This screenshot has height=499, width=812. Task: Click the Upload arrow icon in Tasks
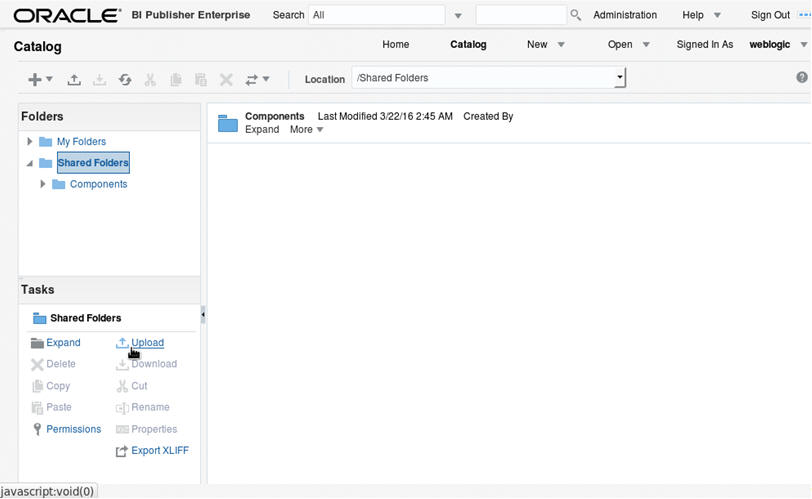[x=122, y=343]
